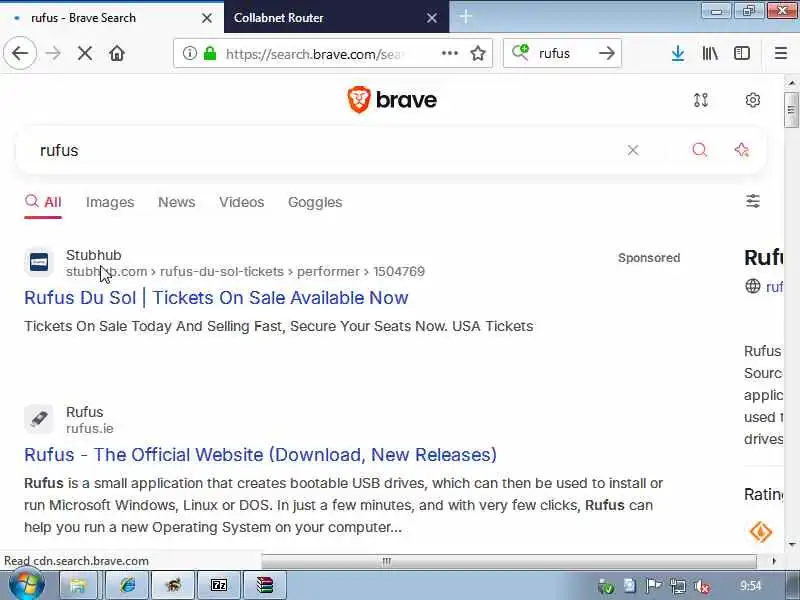Click the search engine magnifier icon
Viewport: 800px width, 600px height.
tap(520, 53)
